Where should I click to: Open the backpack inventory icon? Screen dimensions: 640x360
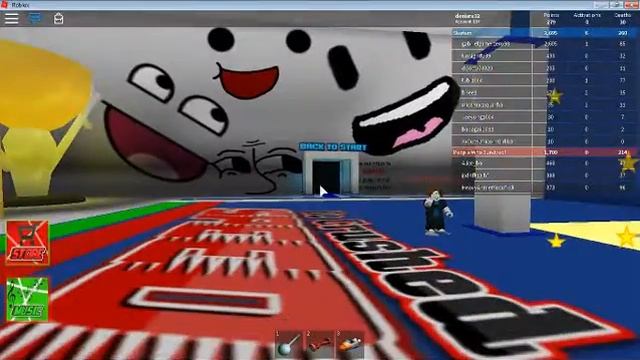[x=58, y=18]
